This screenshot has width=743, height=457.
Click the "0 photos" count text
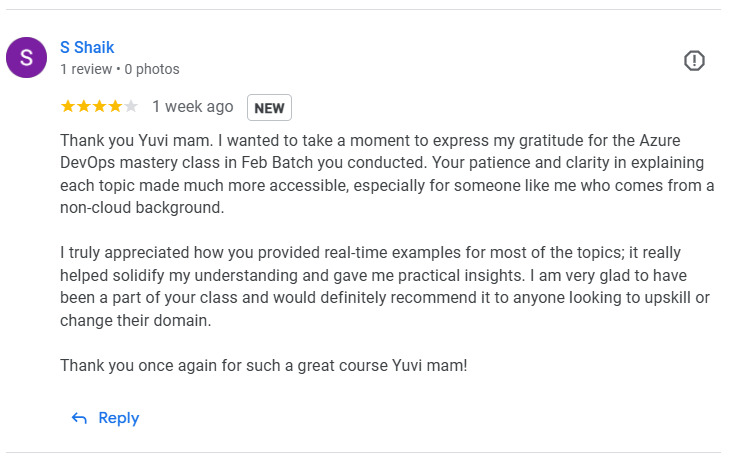pyautogui.click(x=152, y=69)
